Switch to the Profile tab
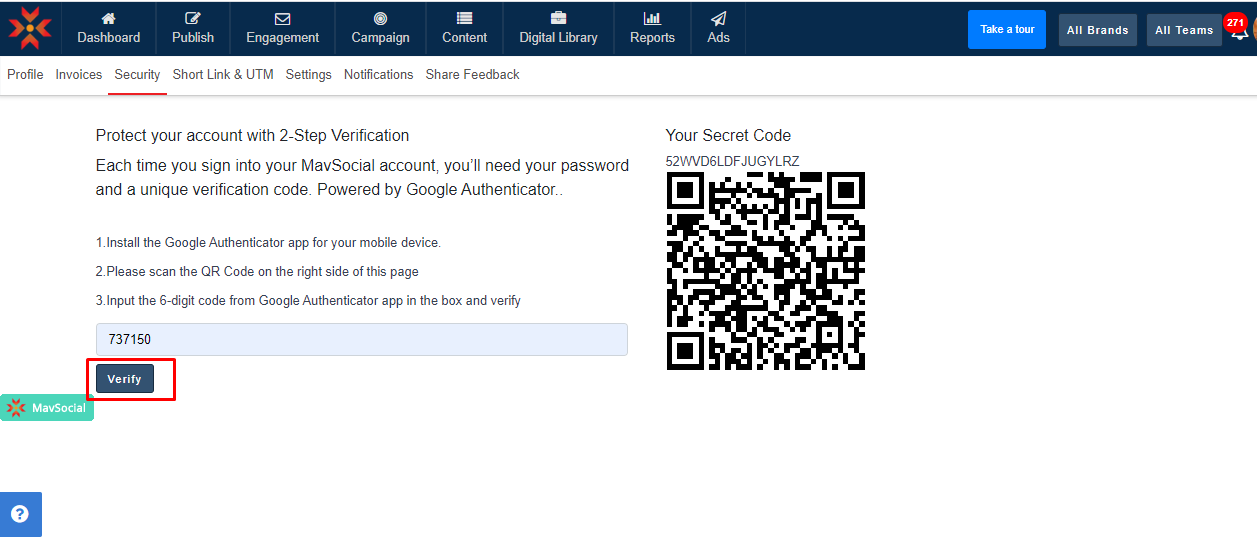Viewport: 1257px width, 548px height. click(x=25, y=75)
